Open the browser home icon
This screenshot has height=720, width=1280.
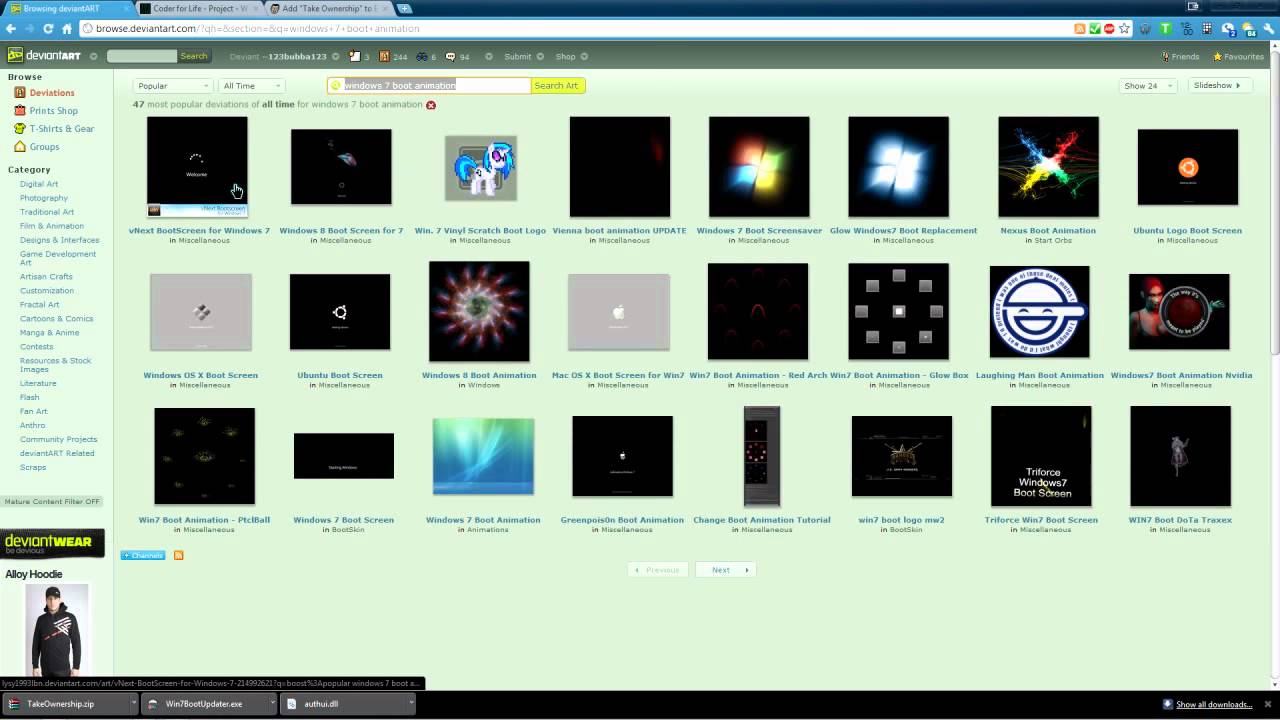[67, 28]
